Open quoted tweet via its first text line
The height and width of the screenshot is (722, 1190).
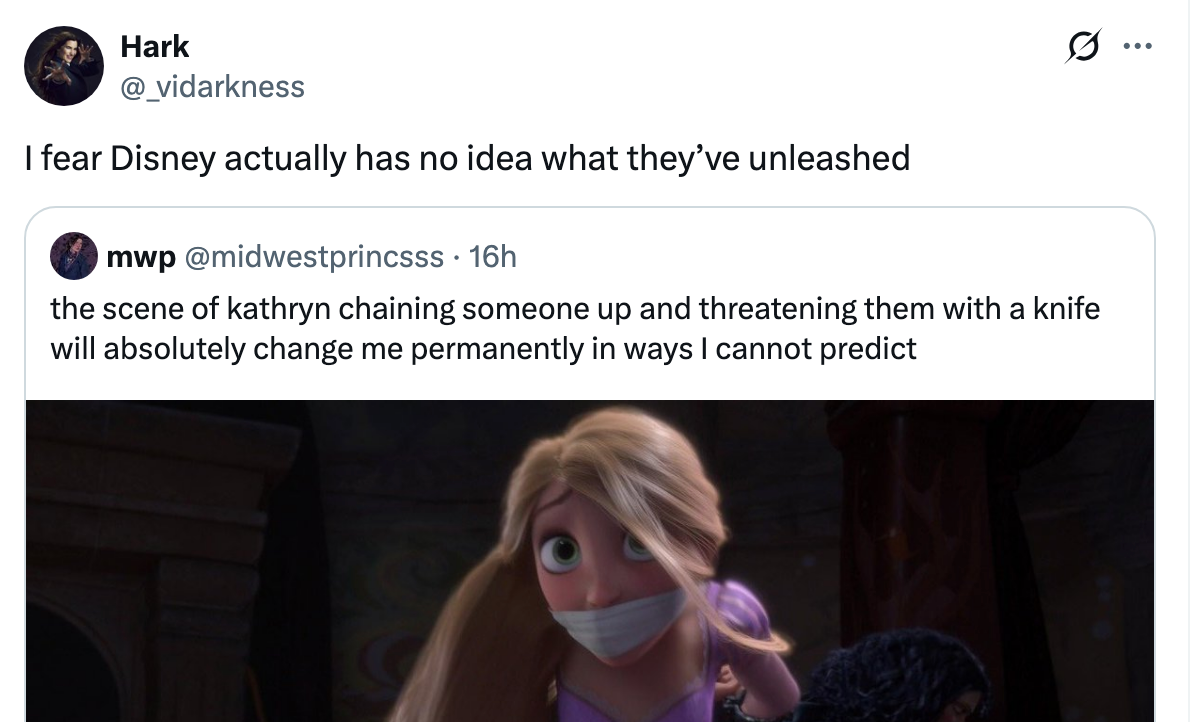[x=574, y=309]
